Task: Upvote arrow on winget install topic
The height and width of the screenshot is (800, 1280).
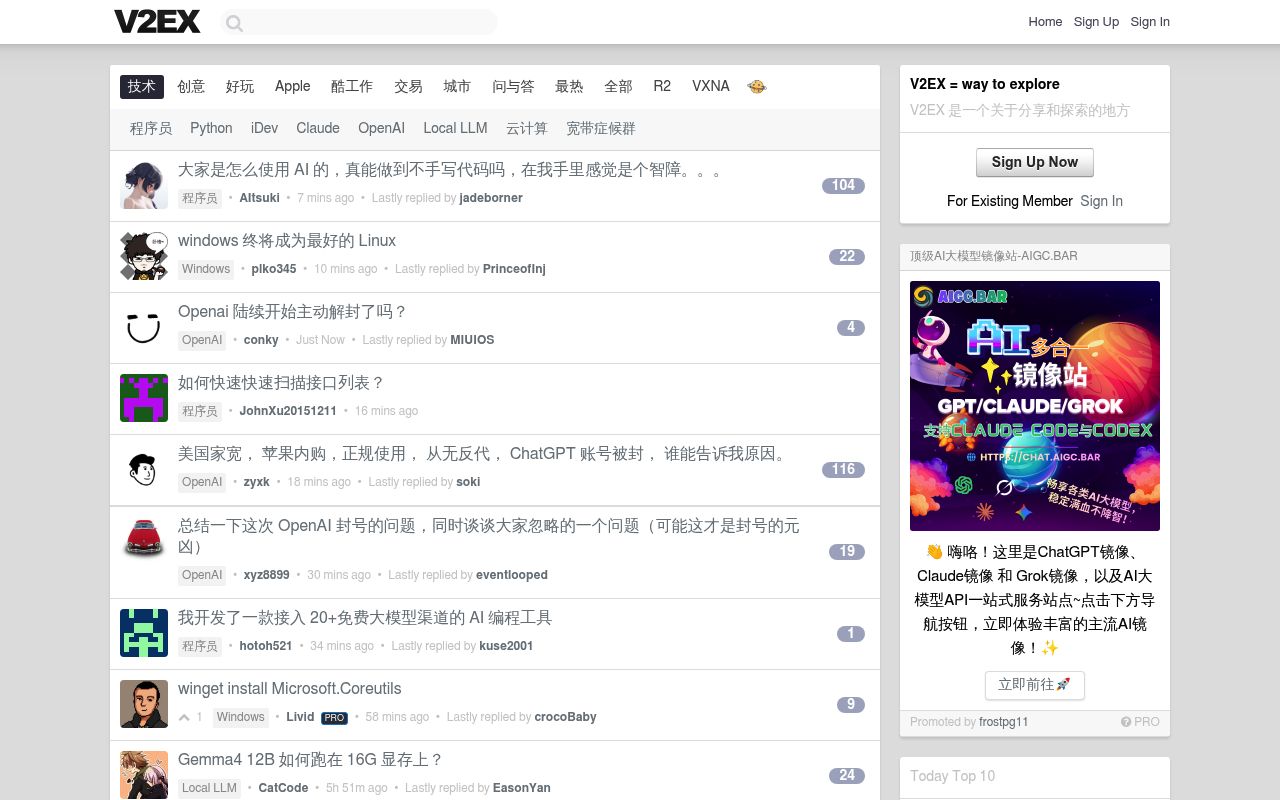Action: pyautogui.click(x=184, y=717)
